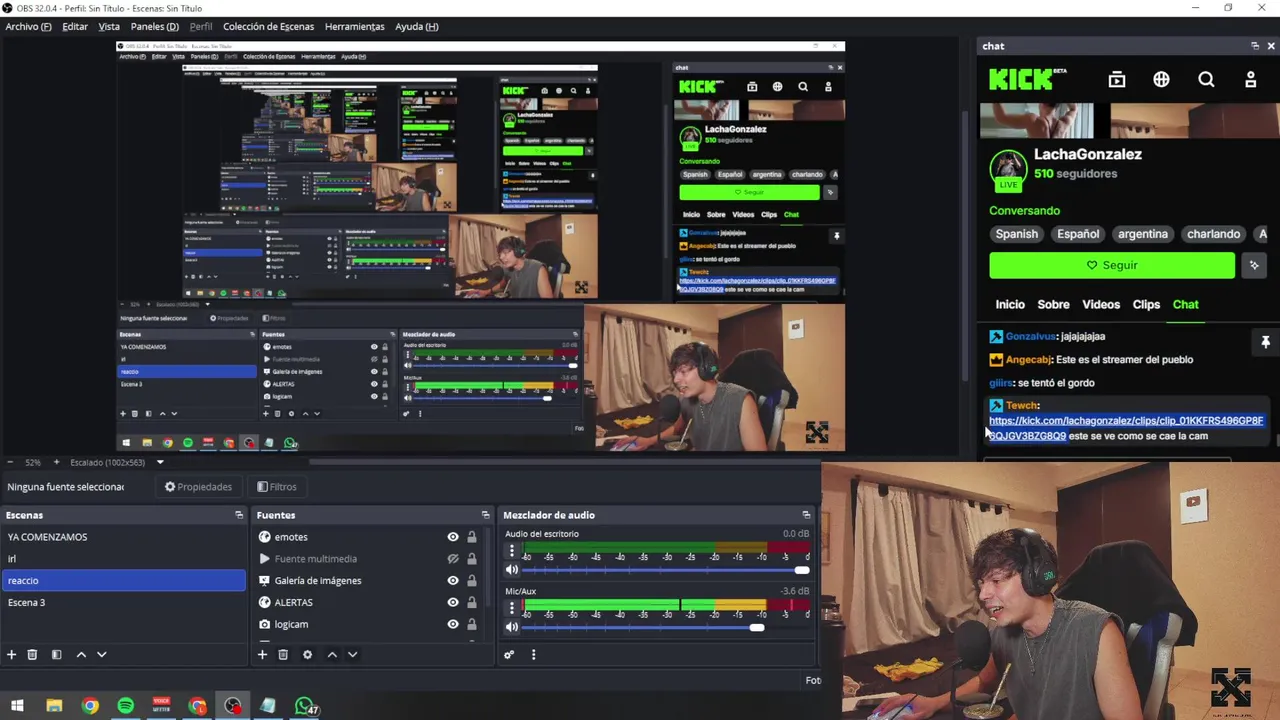Switch to the Videos tab on Kick

(1101, 304)
